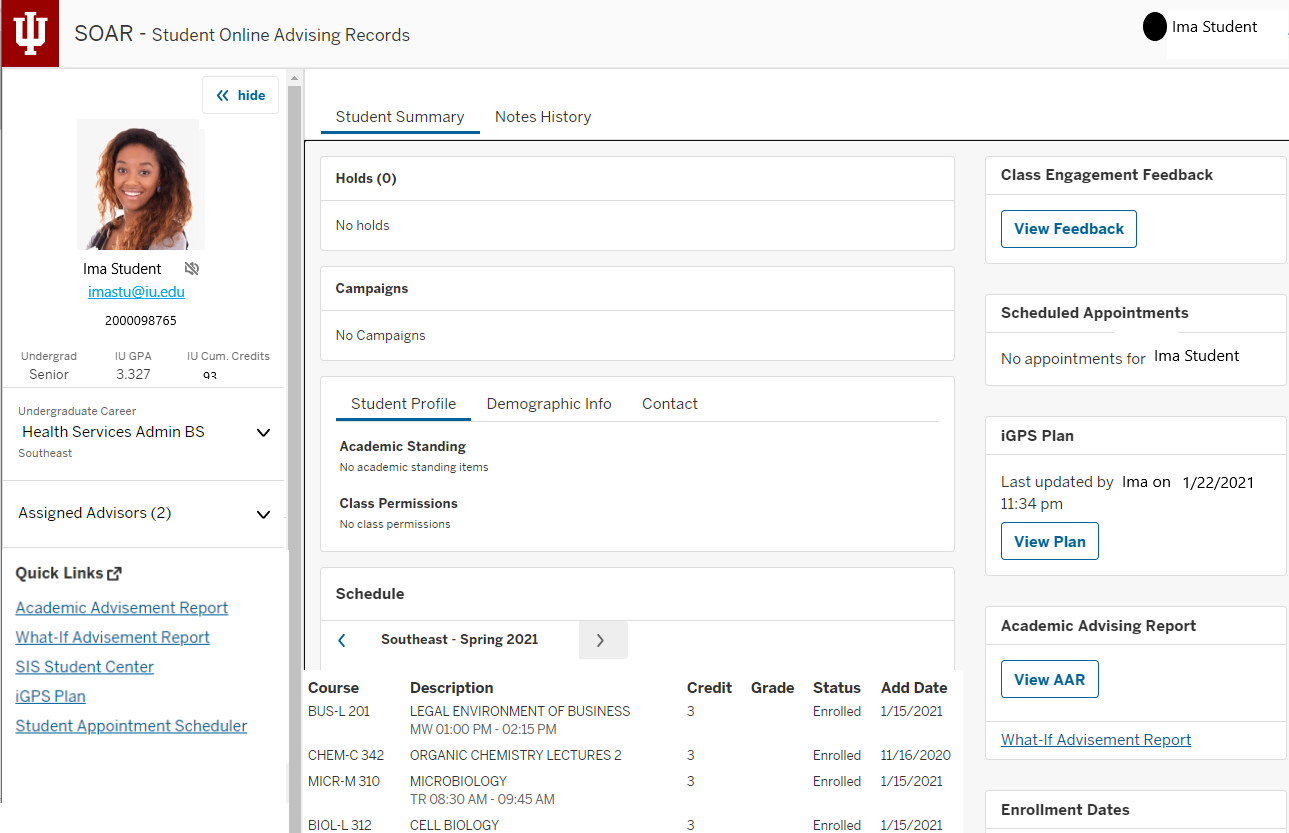1289x833 pixels.
Task: Go to next term in Schedule
Action: (601, 640)
